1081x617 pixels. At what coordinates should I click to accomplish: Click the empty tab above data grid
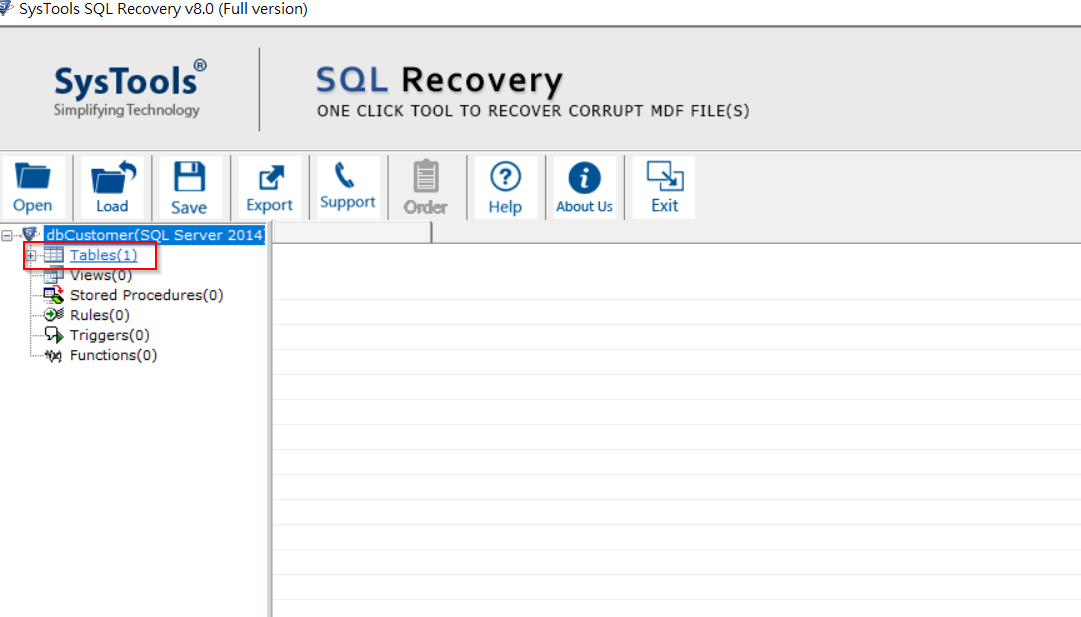tap(352, 233)
